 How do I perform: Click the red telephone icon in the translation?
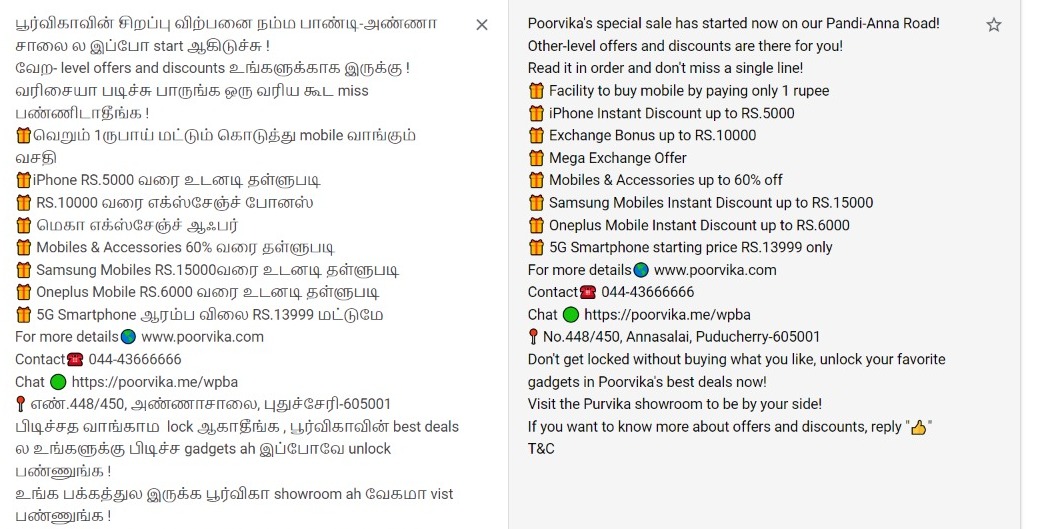tap(587, 292)
